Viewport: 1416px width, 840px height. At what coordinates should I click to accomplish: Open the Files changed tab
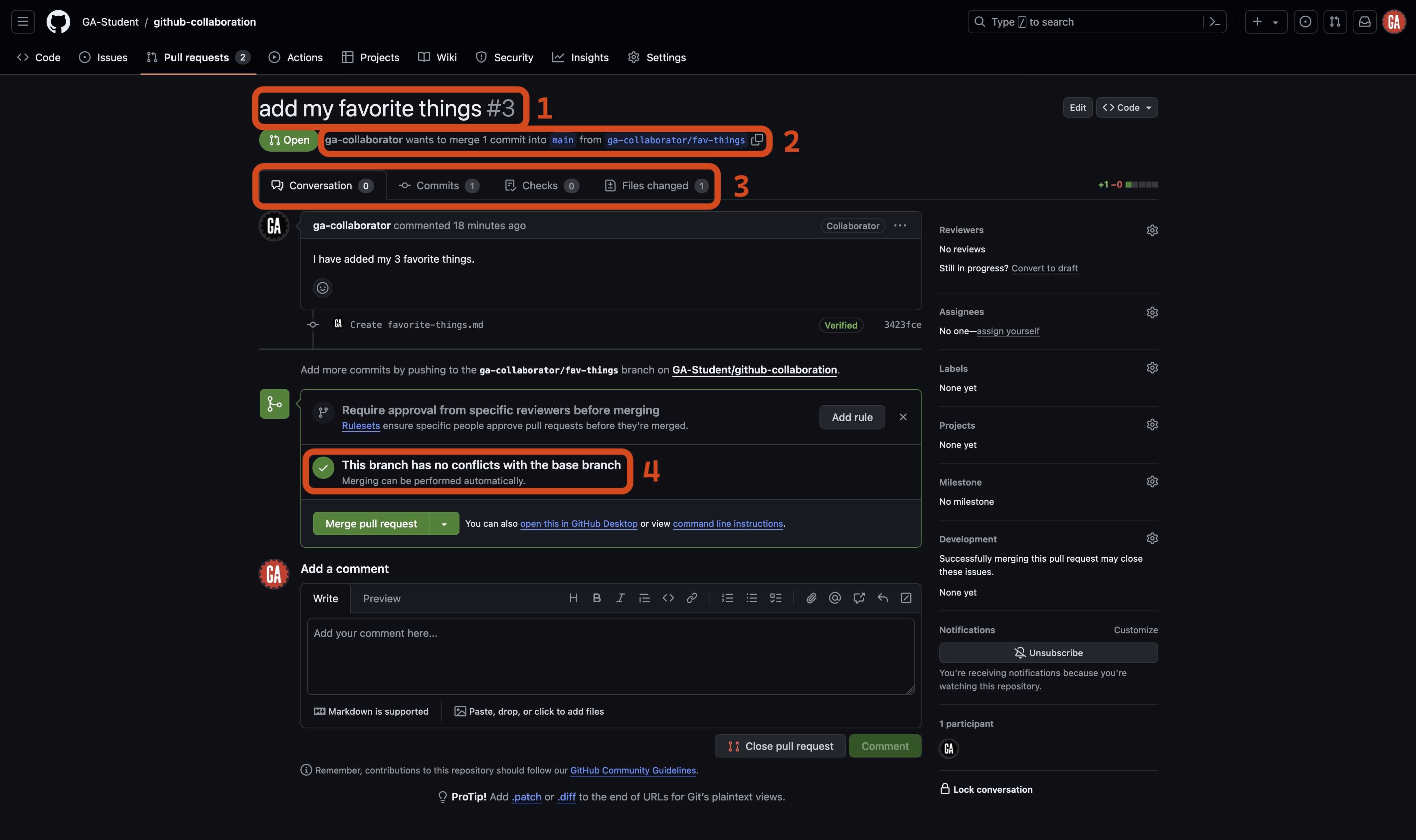pos(654,185)
